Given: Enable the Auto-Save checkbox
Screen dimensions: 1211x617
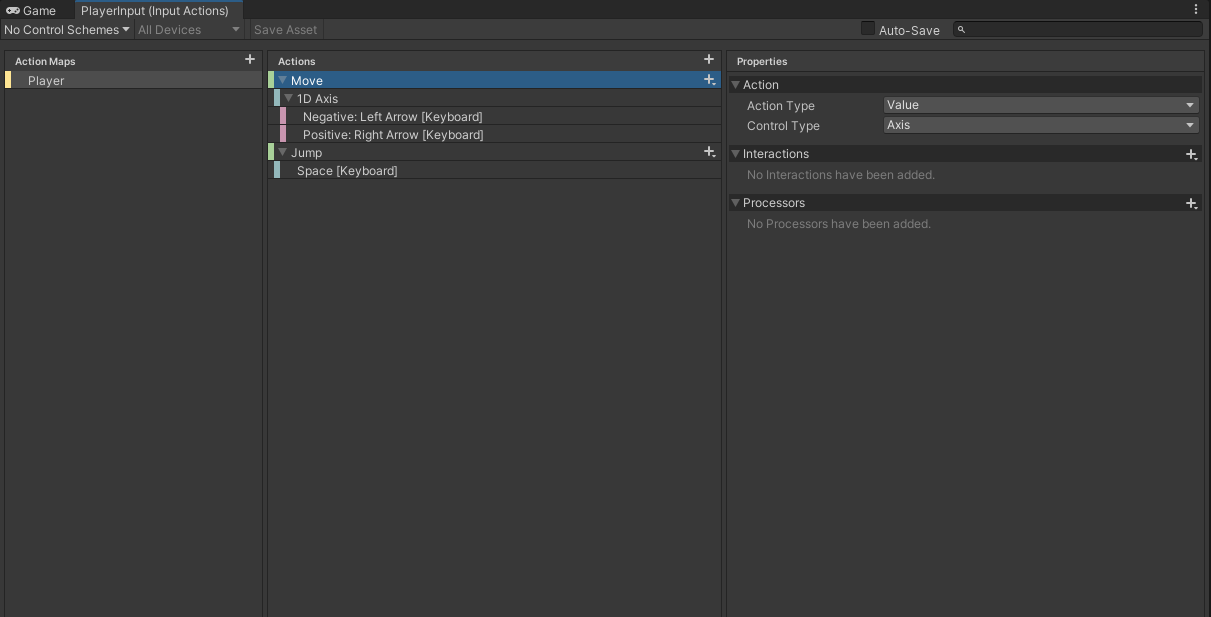Looking at the screenshot, I should click(868, 29).
